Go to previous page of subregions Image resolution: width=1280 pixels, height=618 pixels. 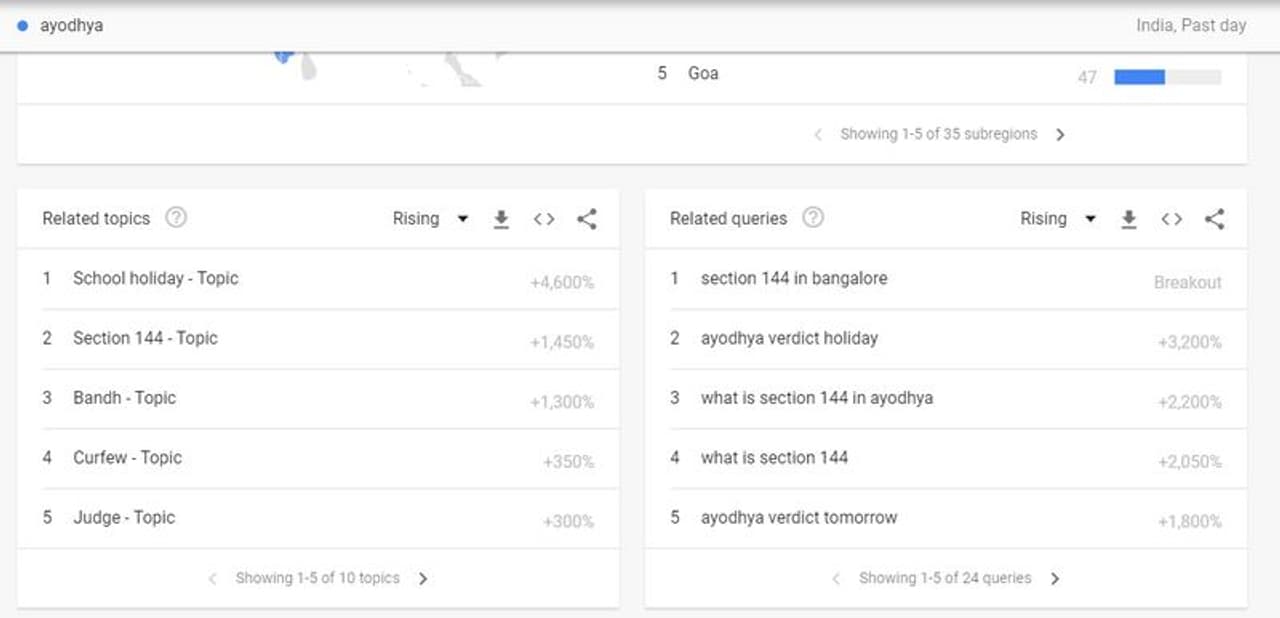[x=818, y=134]
